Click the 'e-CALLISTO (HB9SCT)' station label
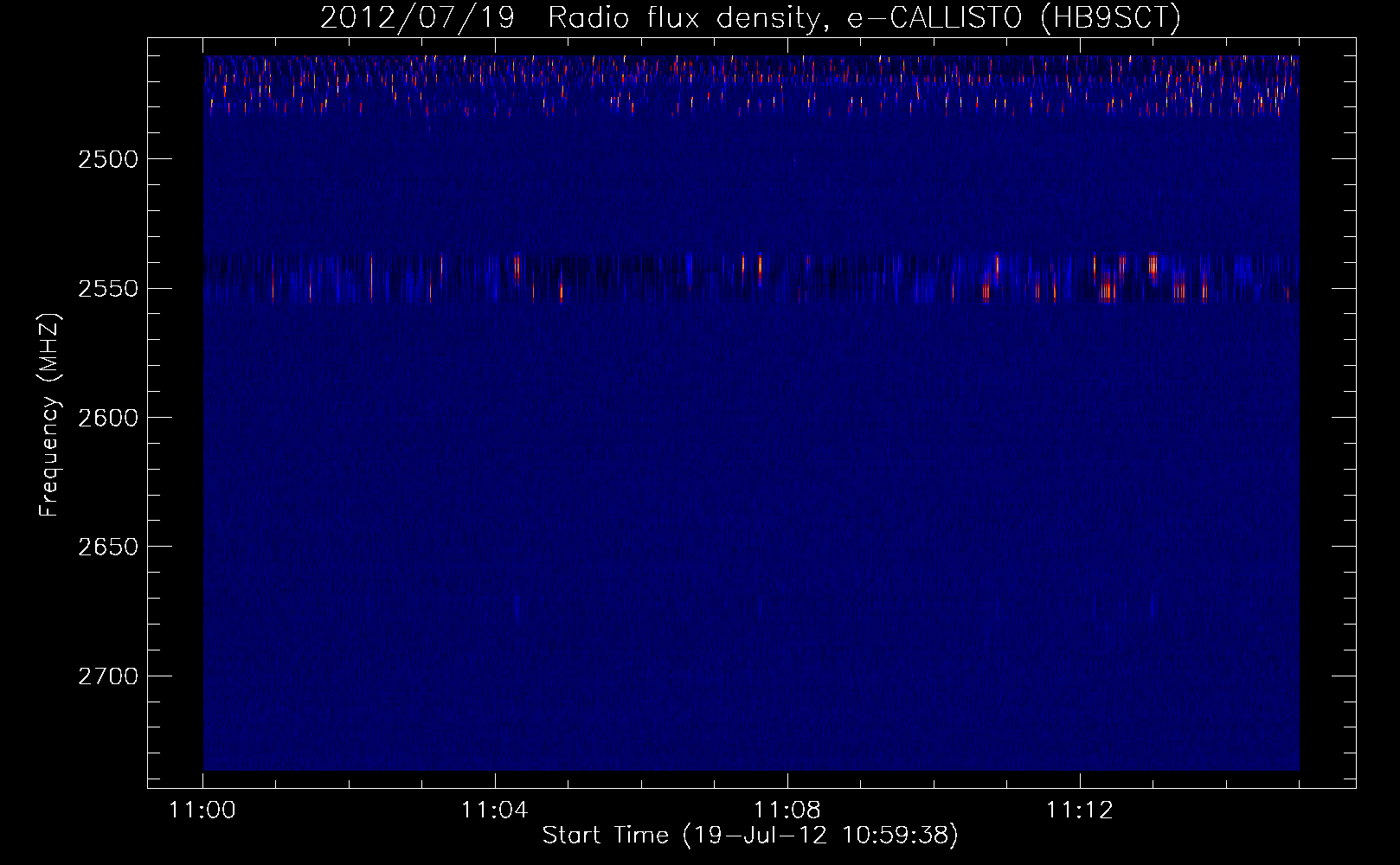The width and height of the screenshot is (1400, 865). [x=1013, y=17]
